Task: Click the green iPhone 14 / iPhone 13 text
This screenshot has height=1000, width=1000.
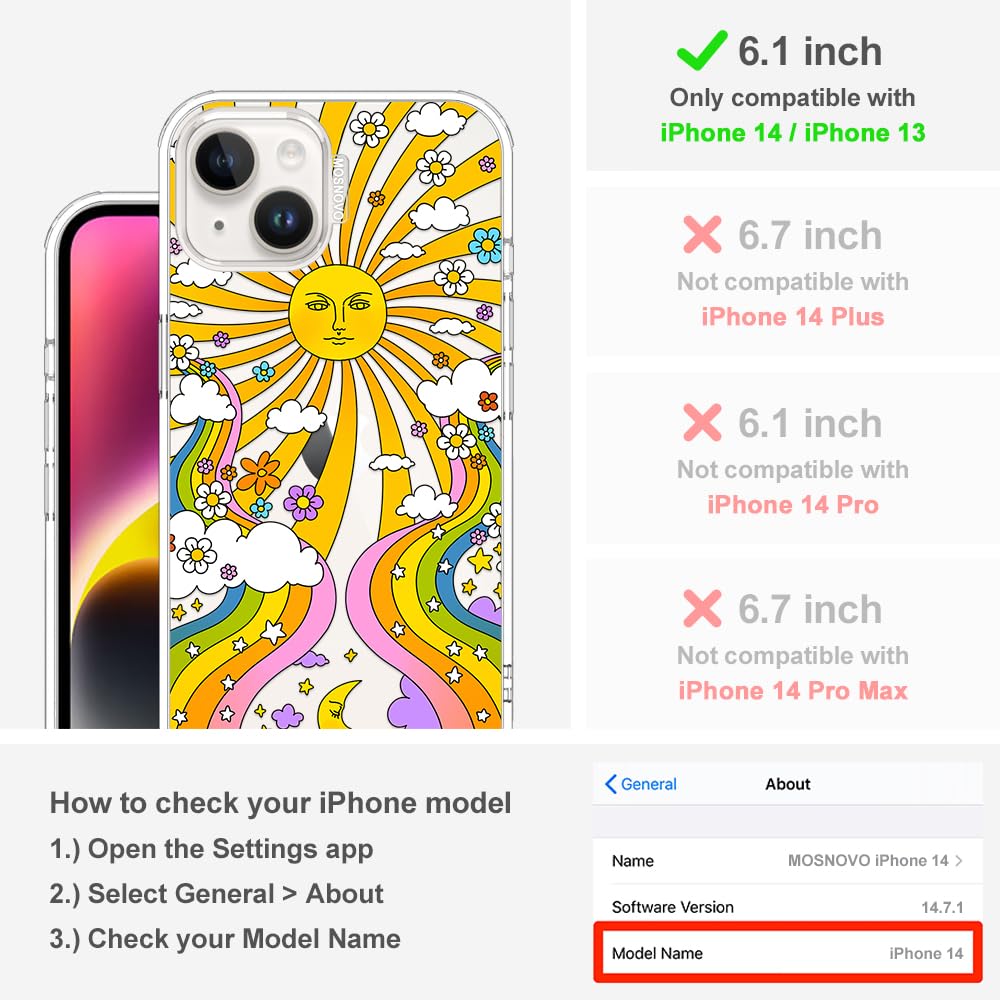Action: (792, 133)
